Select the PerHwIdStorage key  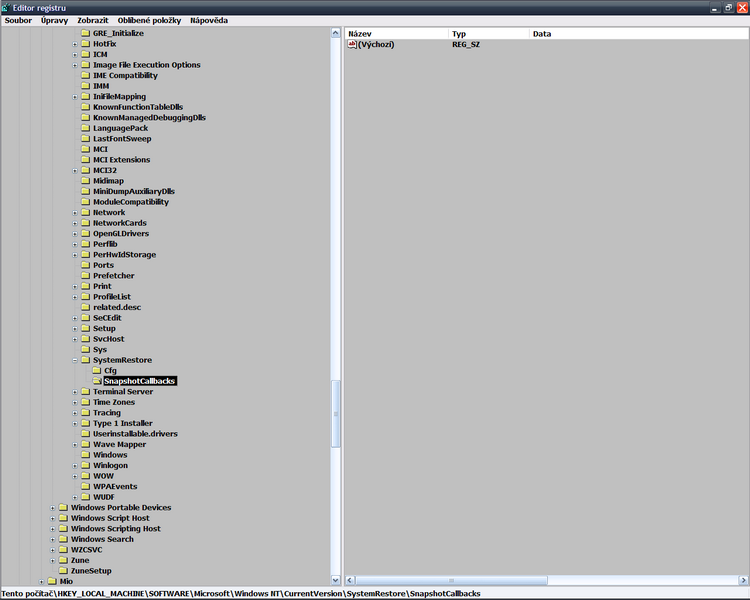(124, 255)
